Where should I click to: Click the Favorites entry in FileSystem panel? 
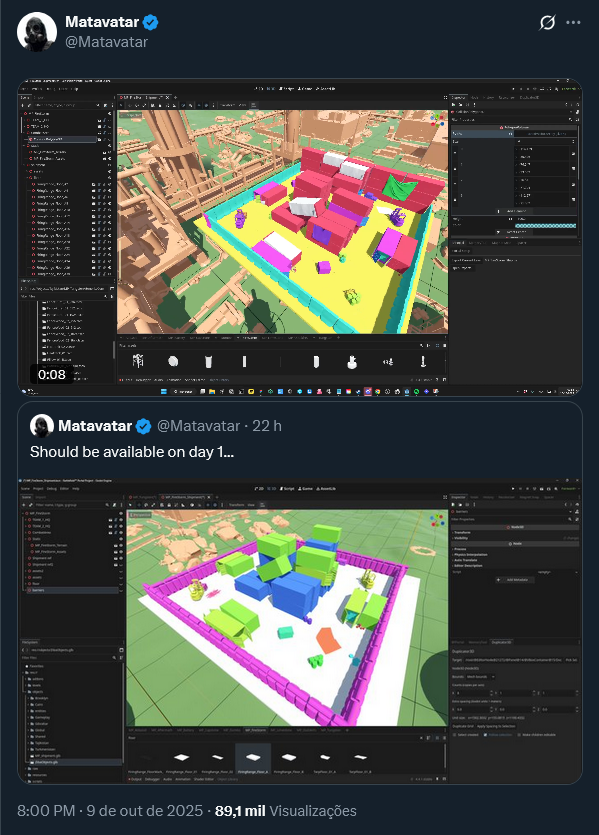pos(34,666)
